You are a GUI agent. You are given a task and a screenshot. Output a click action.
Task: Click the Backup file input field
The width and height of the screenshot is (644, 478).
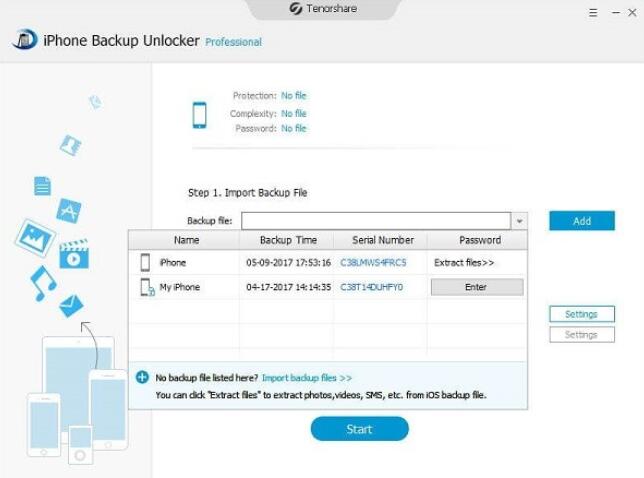(x=376, y=221)
